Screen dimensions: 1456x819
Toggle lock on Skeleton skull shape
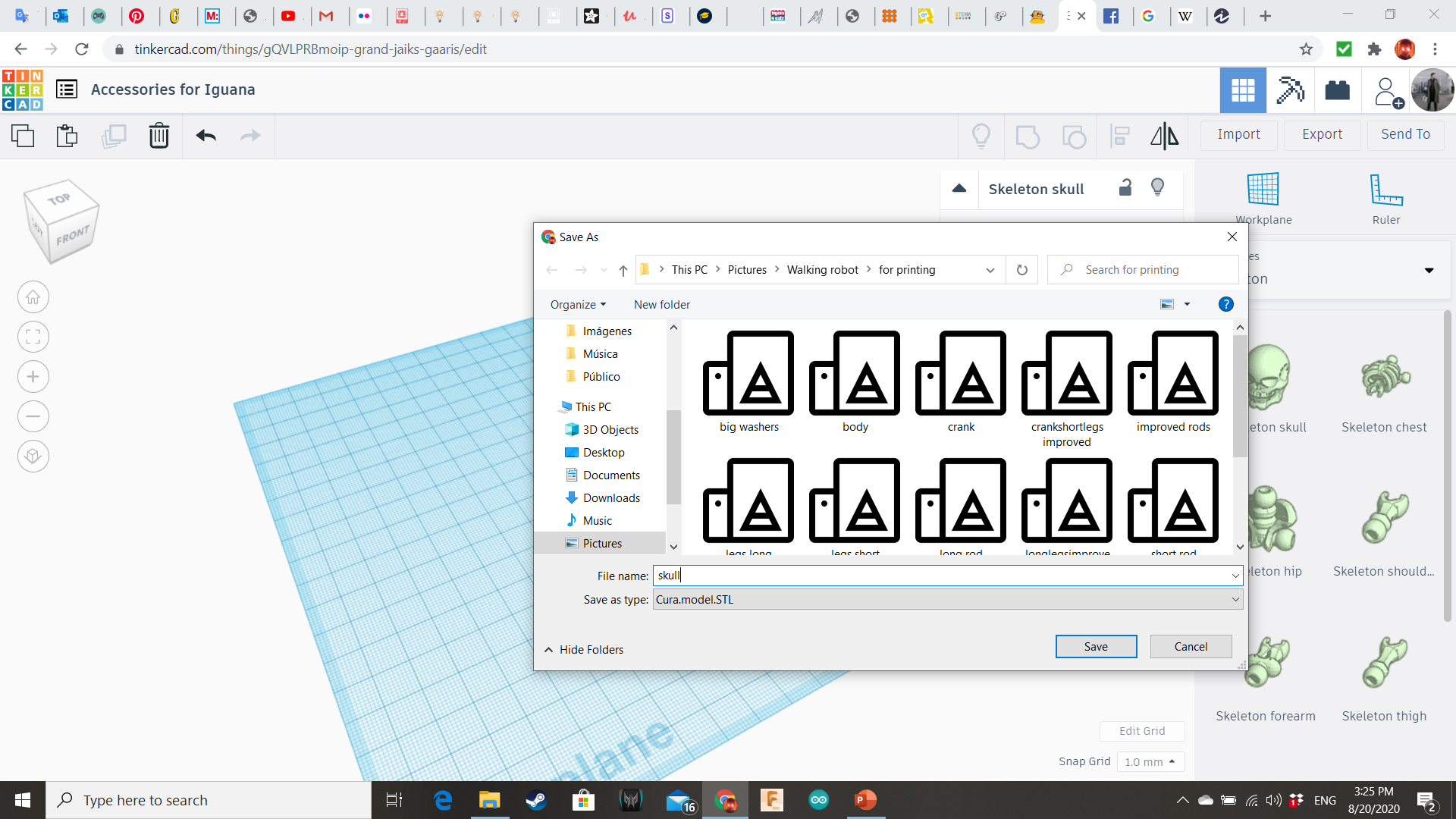tap(1125, 187)
